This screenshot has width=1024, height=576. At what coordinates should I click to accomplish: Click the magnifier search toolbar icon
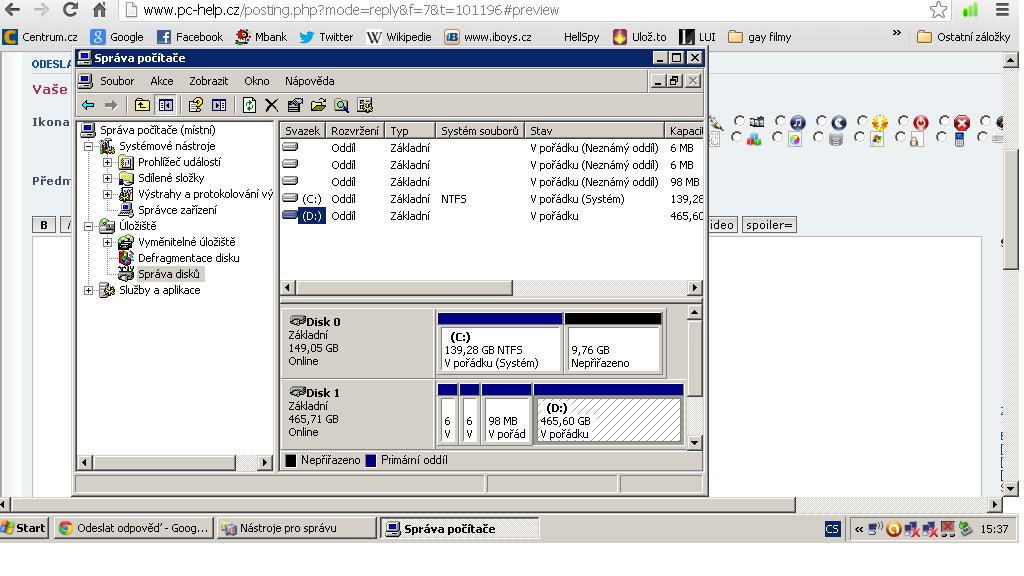click(342, 105)
